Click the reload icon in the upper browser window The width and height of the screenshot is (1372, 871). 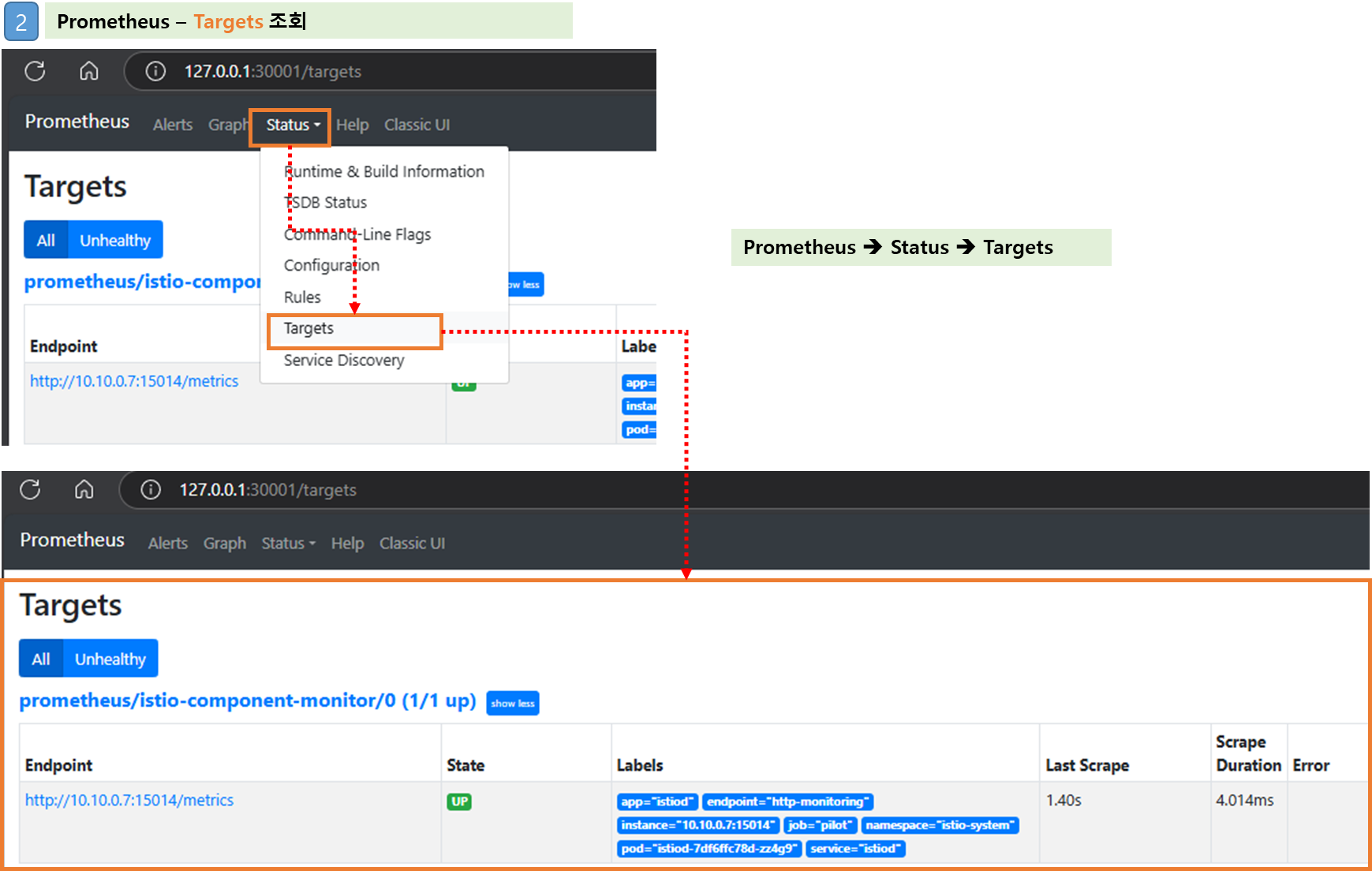(35, 71)
